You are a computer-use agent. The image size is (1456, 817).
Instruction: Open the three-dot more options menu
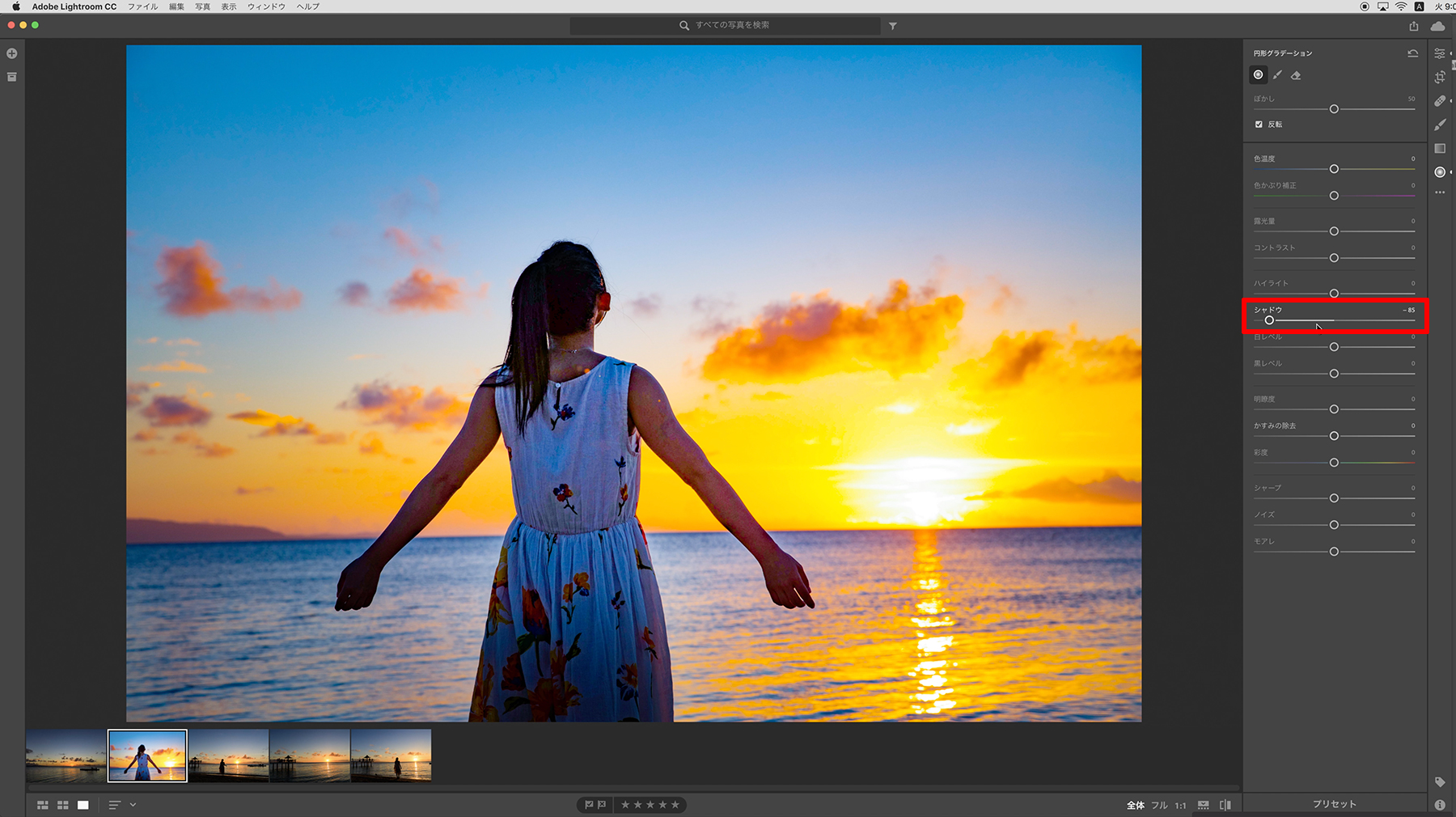point(1440,193)
